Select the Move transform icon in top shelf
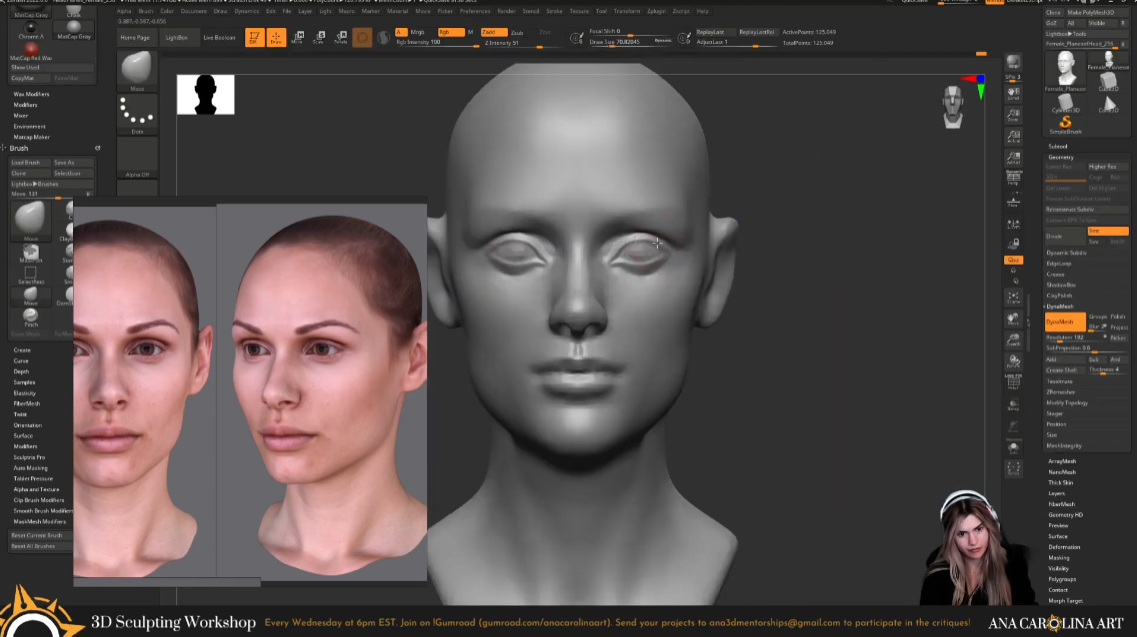Screen dimensions: 1137x637 tap(298, 38)
